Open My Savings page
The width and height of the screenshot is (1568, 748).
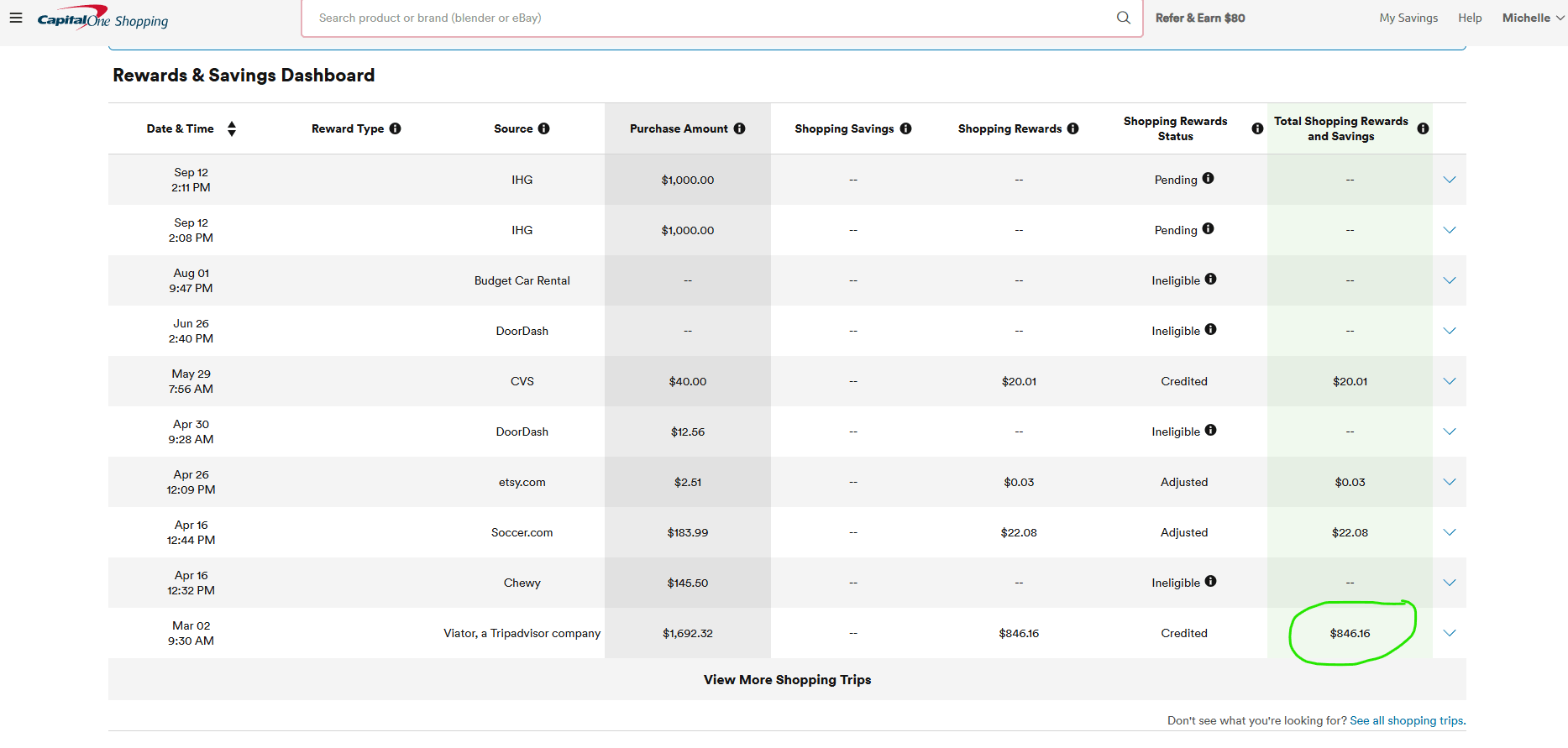pyautogui.click(x=1408, y=18)
